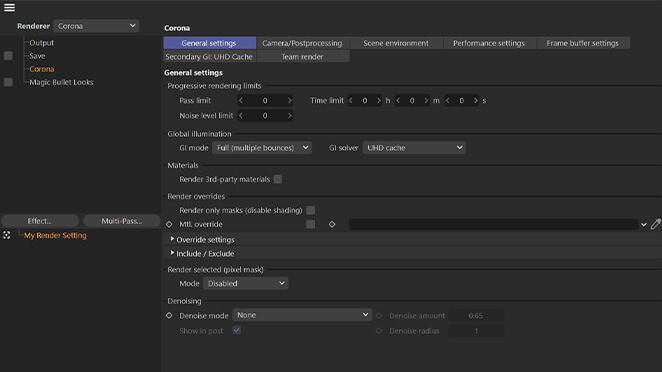The width and height of the screenshot is (662, 372).
Task: Toggle the Magic Bullet Looks checkbox
Action: (x=8, y=82)
